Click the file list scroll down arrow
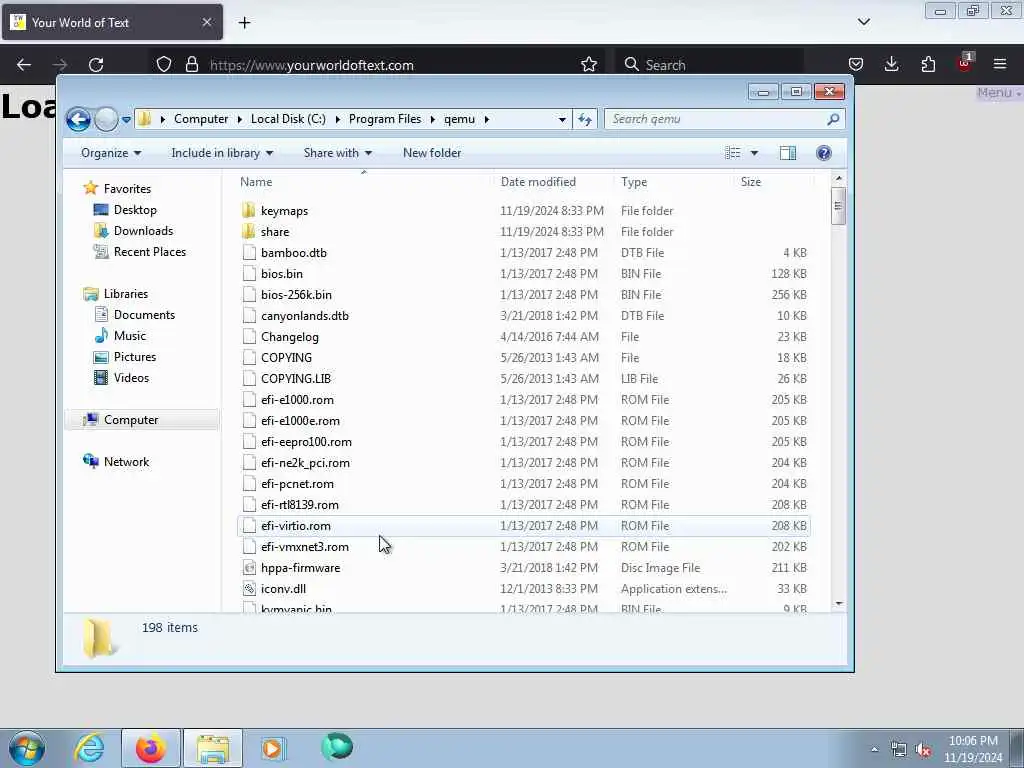The height and width of the screenshot is (768, 1024). [x=839, y=604]
